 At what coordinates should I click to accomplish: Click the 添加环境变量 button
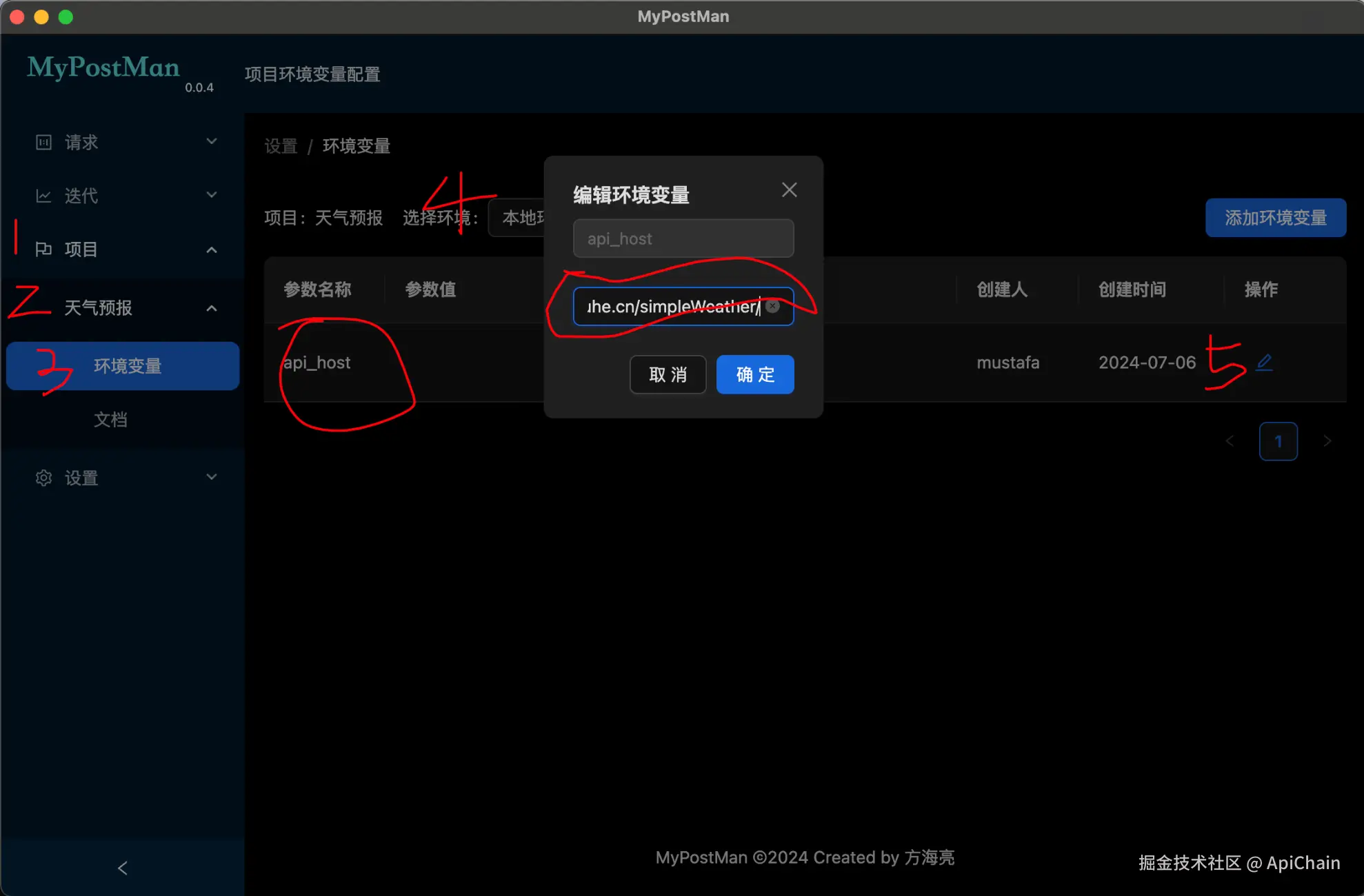[x=1275, y=218]
